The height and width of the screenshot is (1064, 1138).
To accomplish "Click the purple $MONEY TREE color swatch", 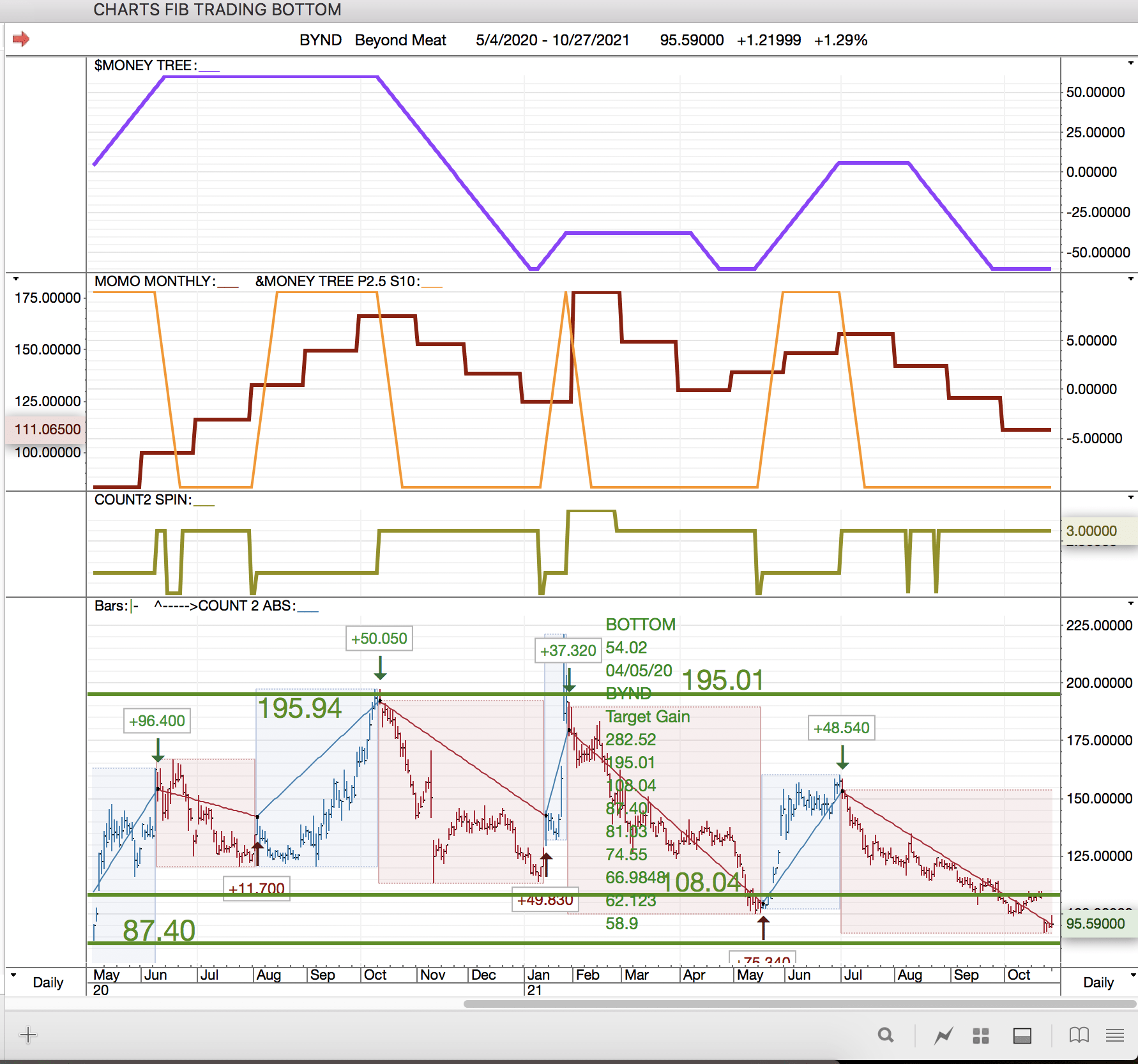I will [x=209, y=67].
